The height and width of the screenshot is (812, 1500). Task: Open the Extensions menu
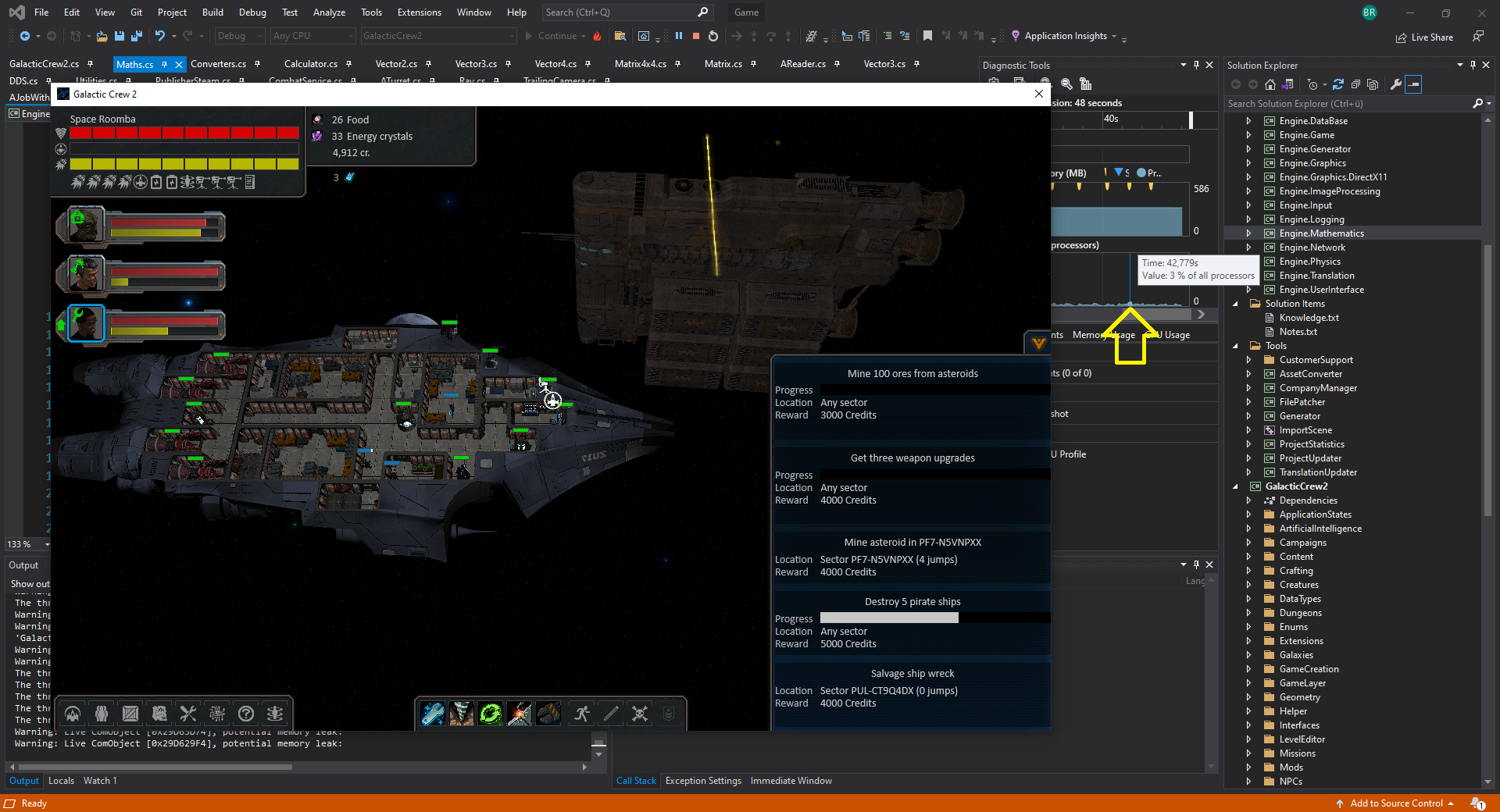click(x=419, y=12)
